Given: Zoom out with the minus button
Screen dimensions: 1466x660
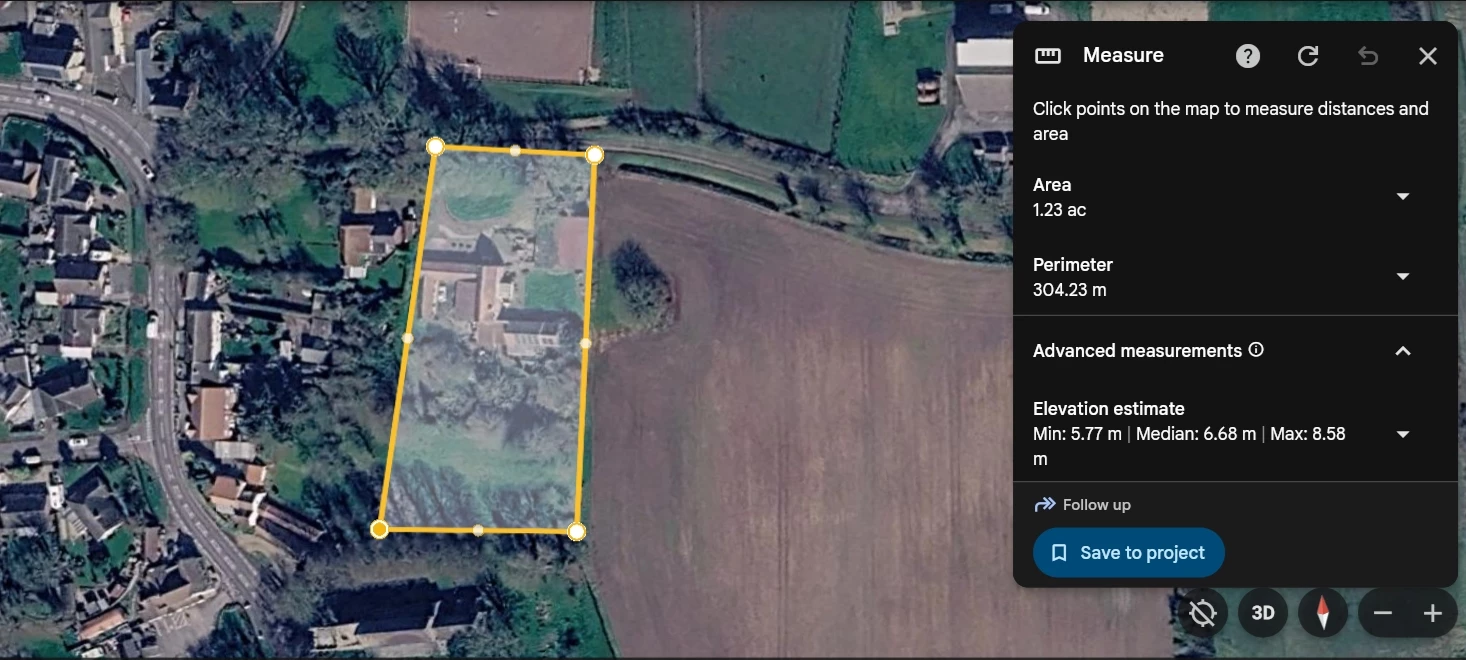Looking at the screenshot, I should coord(1383,613).
